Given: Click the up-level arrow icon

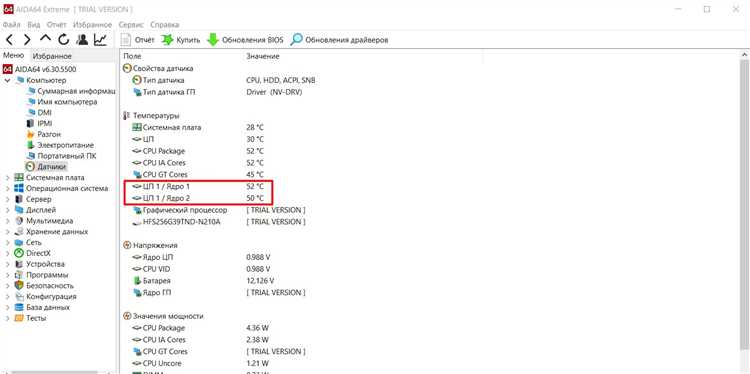Looking at the screenshot, I should (45, 39).
